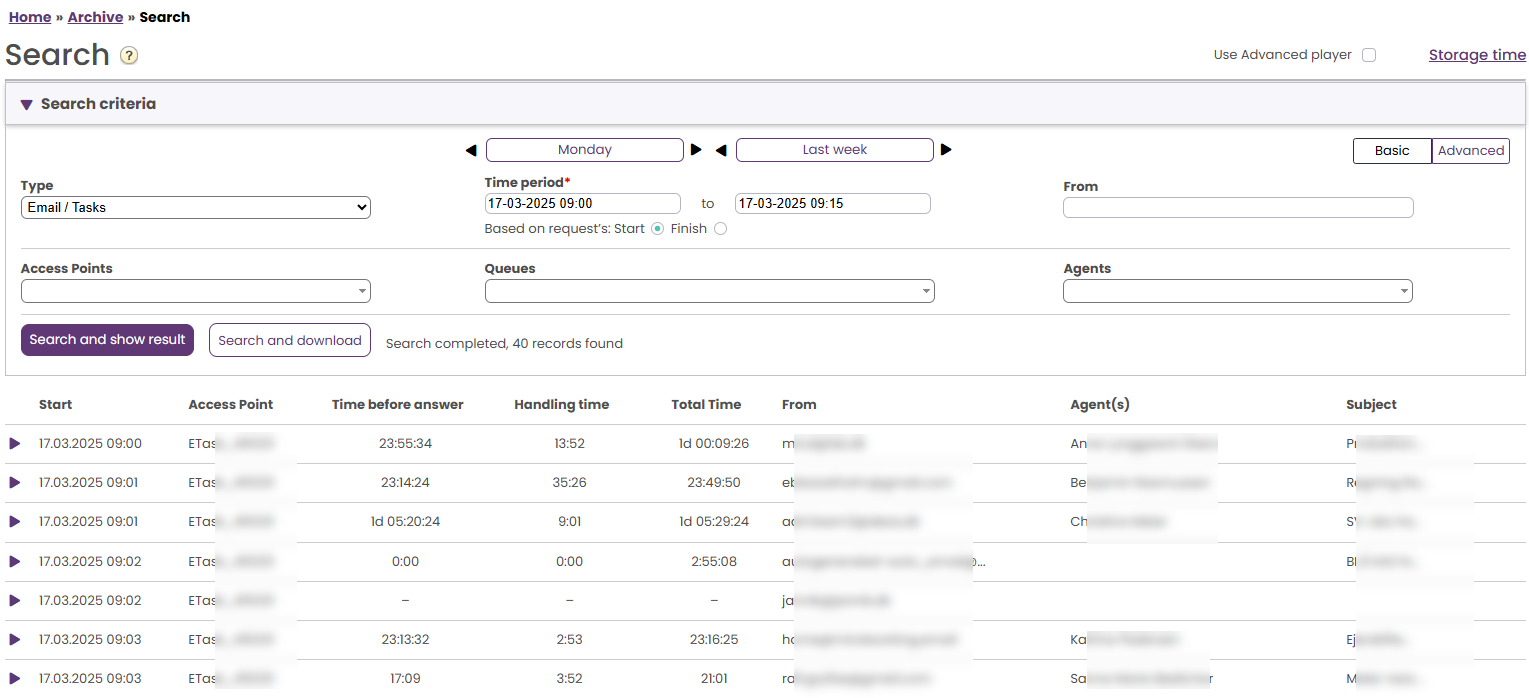Enable the Use Advanced player checkbox
The image size is (1529, 698).
pyautogui.click(x=1369, y=55)
